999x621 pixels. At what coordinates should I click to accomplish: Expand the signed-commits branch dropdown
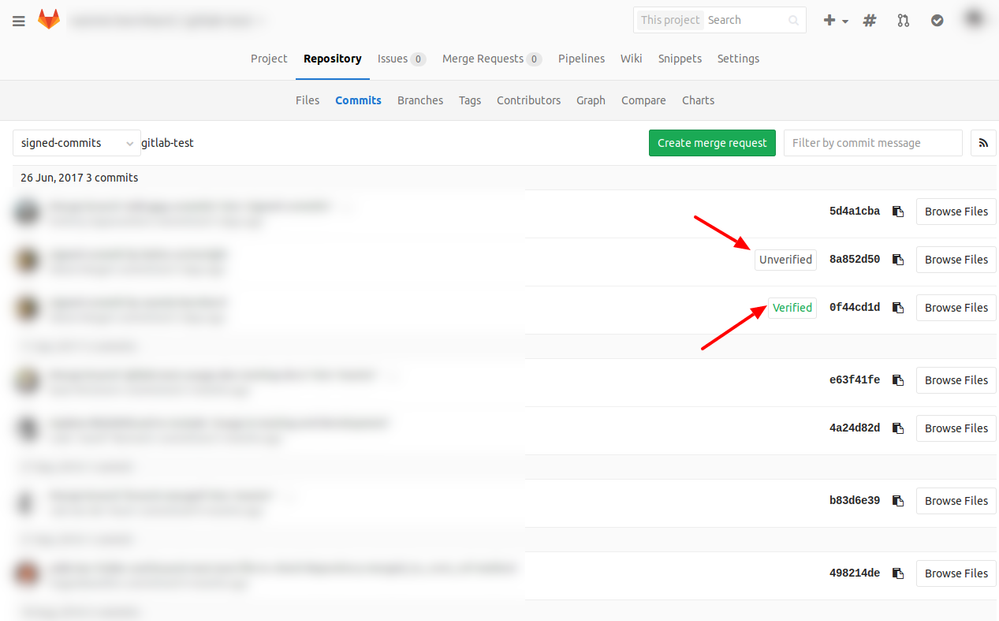pos(76,143)
